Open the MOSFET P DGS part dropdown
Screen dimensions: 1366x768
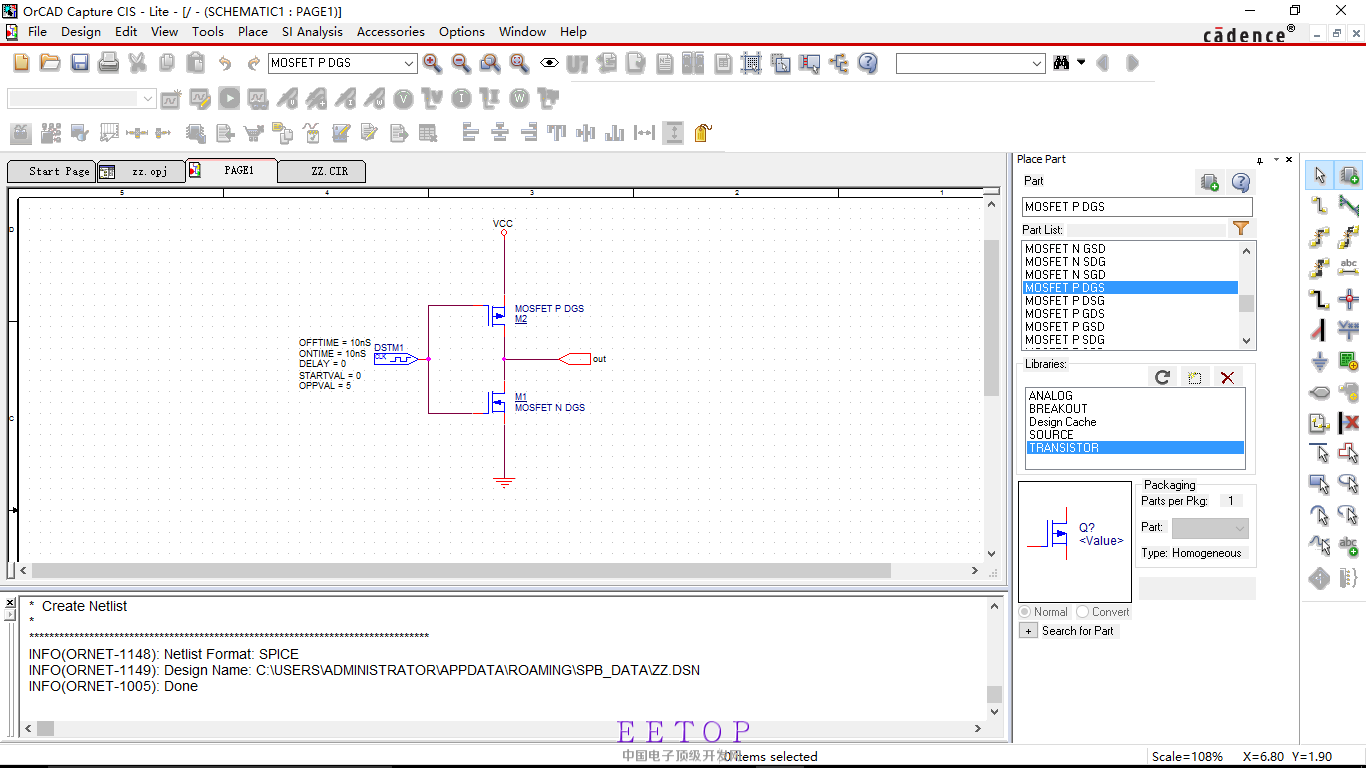coord(408,63)
